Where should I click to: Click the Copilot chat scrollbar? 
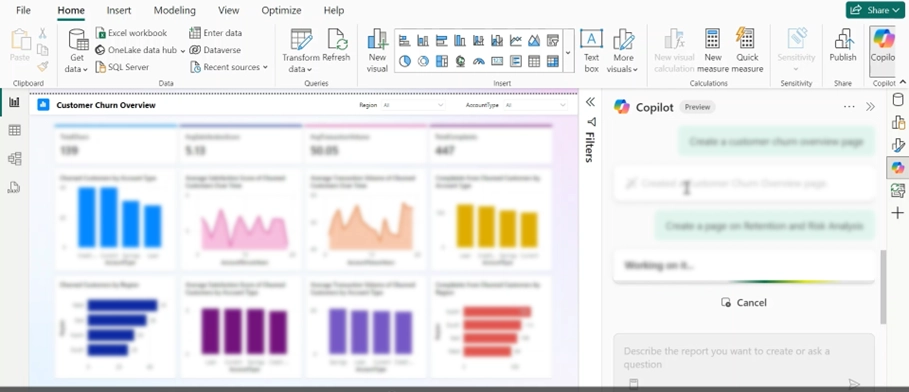pyautogui.click(x=883, y=286)
